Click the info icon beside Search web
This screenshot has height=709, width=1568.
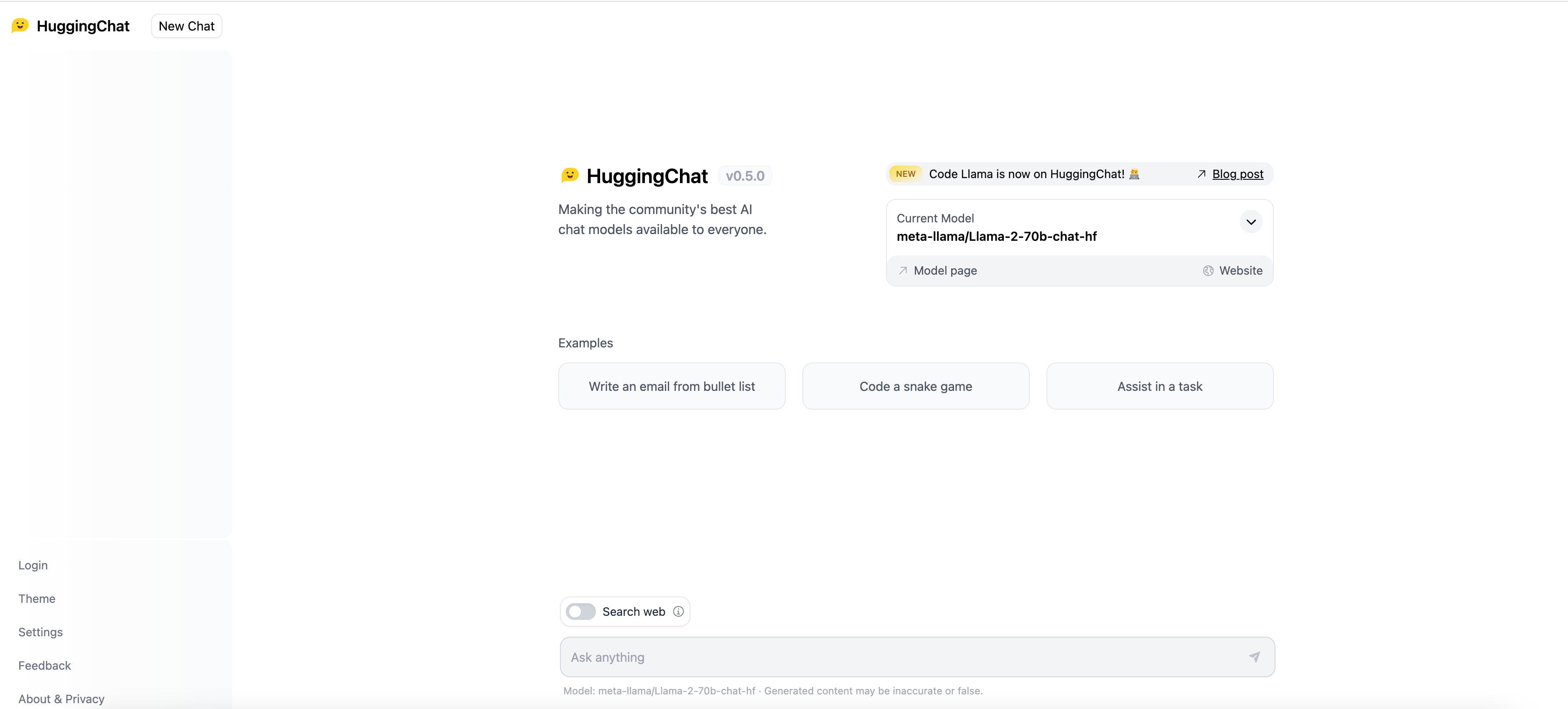678,612
